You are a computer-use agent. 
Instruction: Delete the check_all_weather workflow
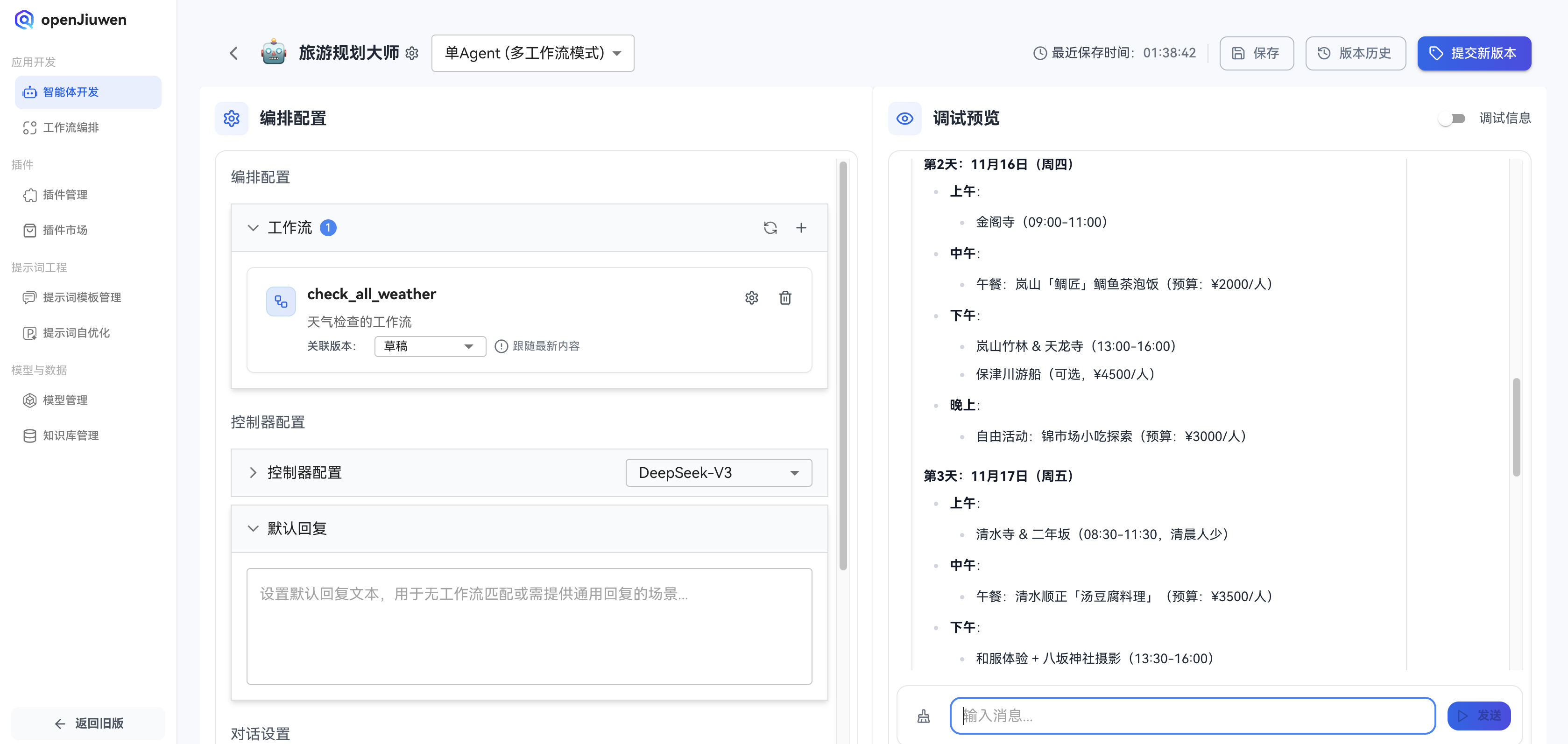pyautogui.click(x=785, y=297)
